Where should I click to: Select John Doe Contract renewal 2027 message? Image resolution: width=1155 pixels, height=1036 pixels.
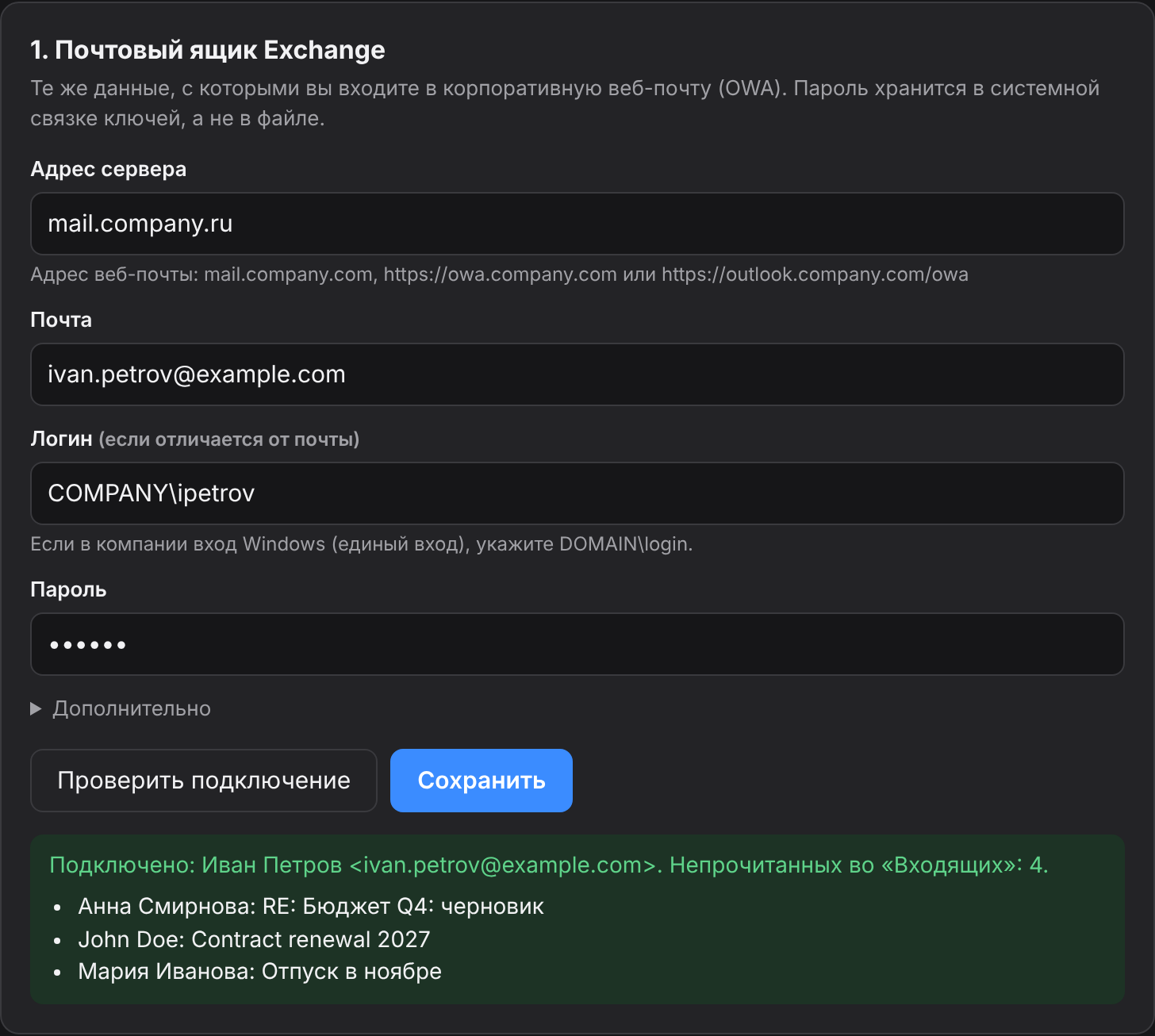[x=254, y=939]
